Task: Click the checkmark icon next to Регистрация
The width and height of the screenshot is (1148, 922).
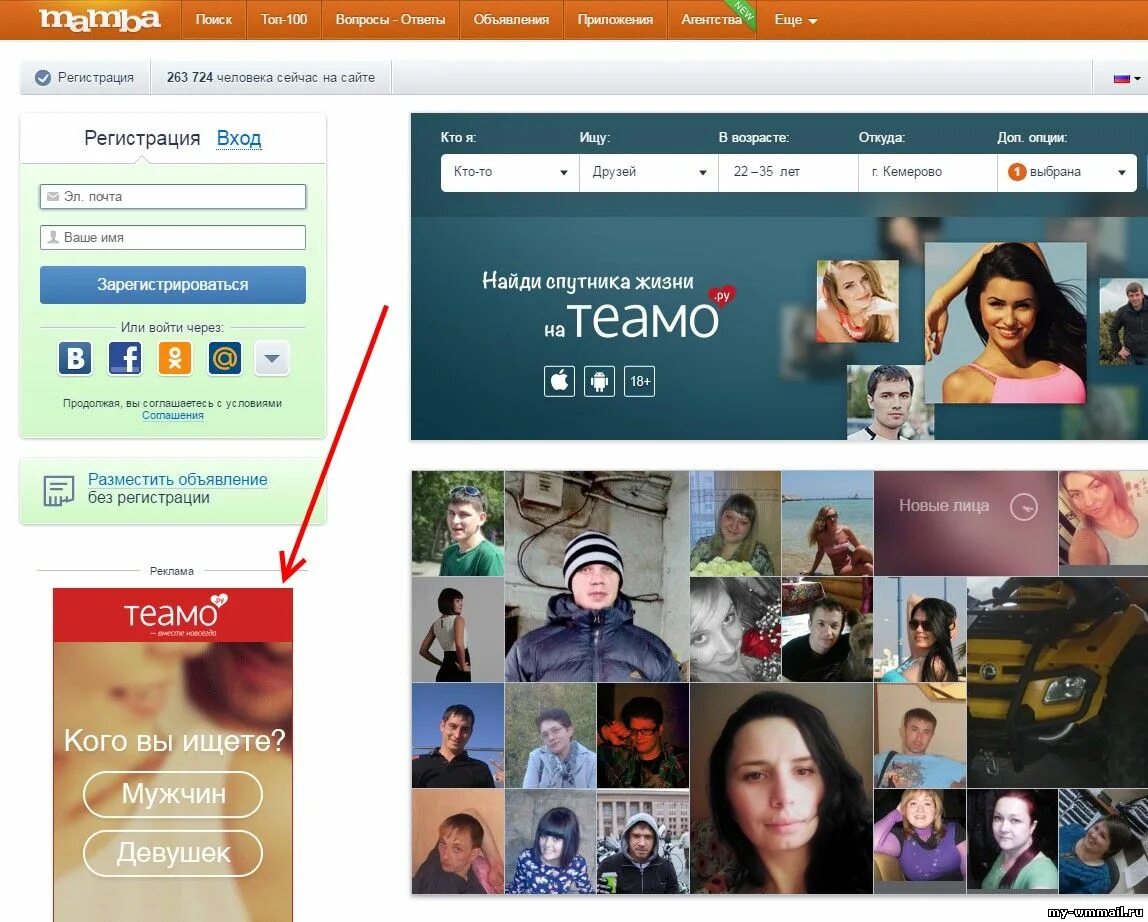Action: point(43,78)
